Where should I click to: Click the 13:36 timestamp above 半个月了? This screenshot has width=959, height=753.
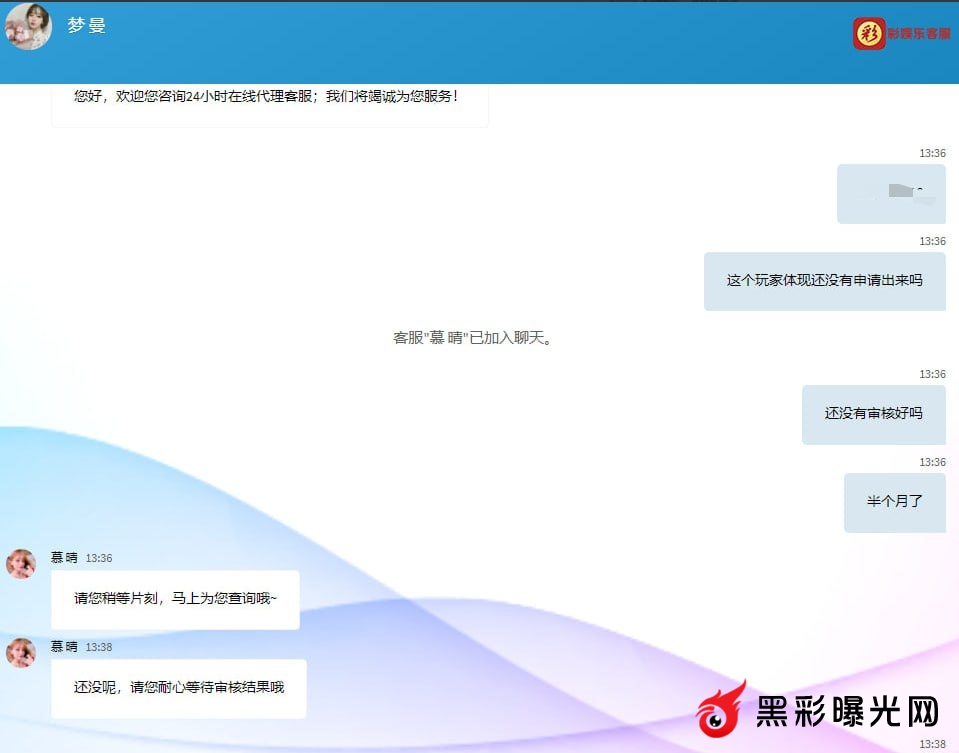click(x=932, y=462)
